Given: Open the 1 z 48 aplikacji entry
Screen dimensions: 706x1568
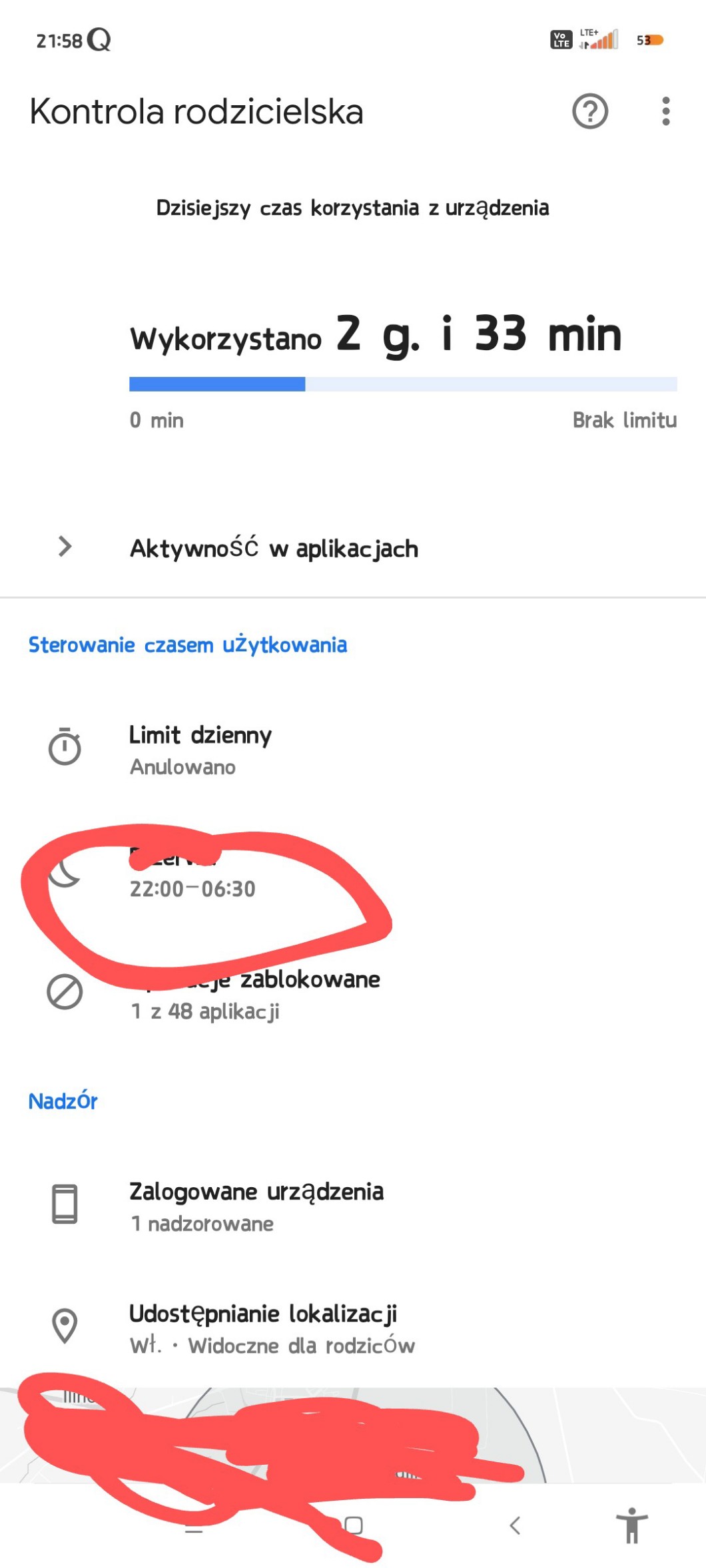Looking at the screenshot, I should [205, 1011].
